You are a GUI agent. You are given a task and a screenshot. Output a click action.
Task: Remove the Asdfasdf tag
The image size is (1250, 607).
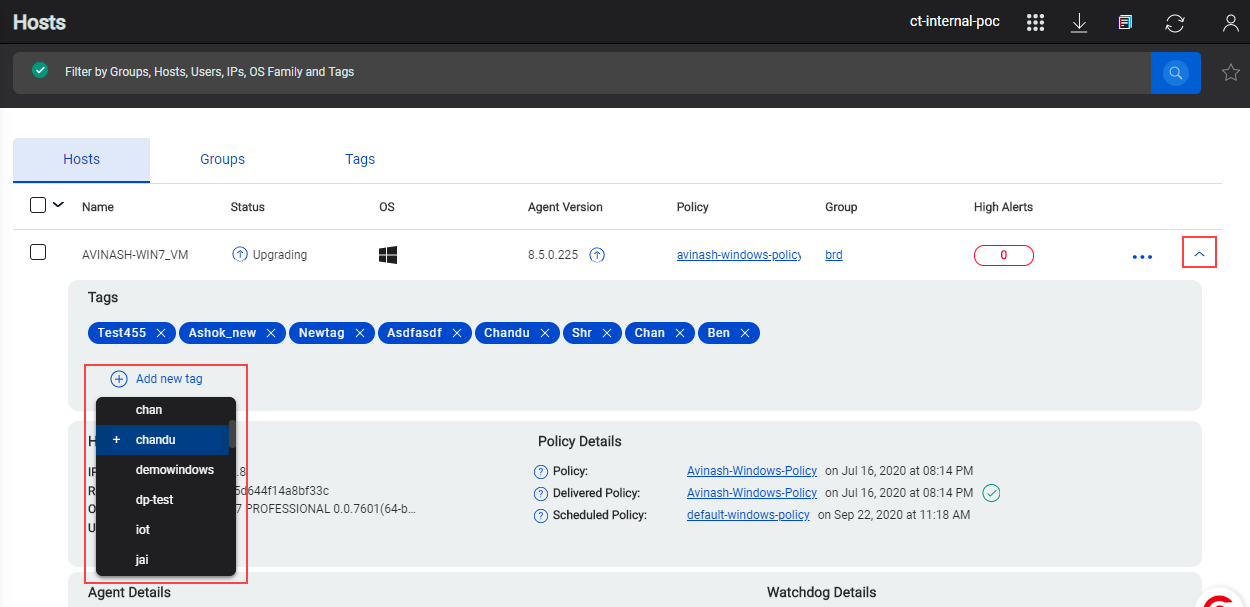(457, 333)
